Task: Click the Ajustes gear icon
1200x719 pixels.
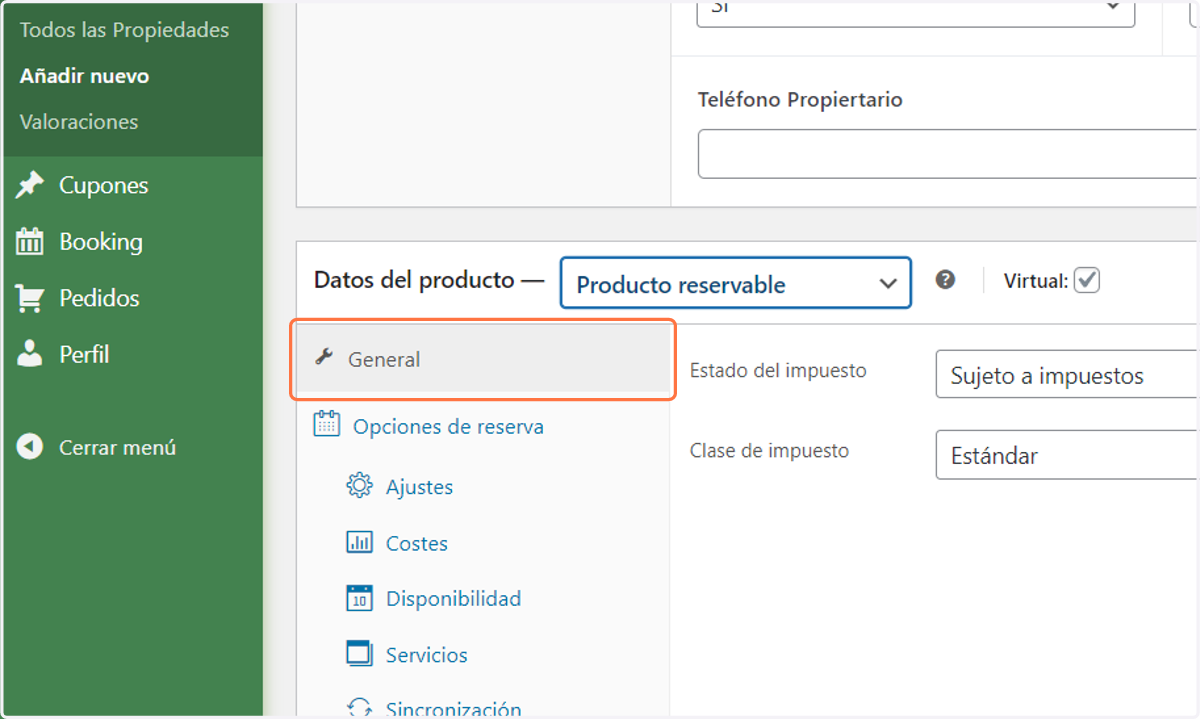Action: [x=359, y=486]
